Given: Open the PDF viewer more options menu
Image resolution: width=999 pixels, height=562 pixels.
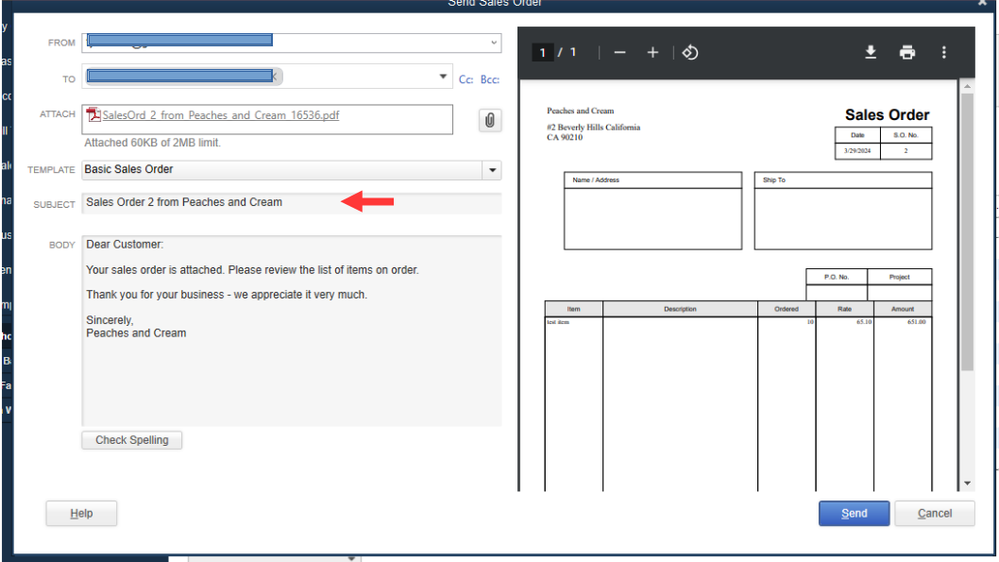Looking at the screenshot, I should coord(944,52).
